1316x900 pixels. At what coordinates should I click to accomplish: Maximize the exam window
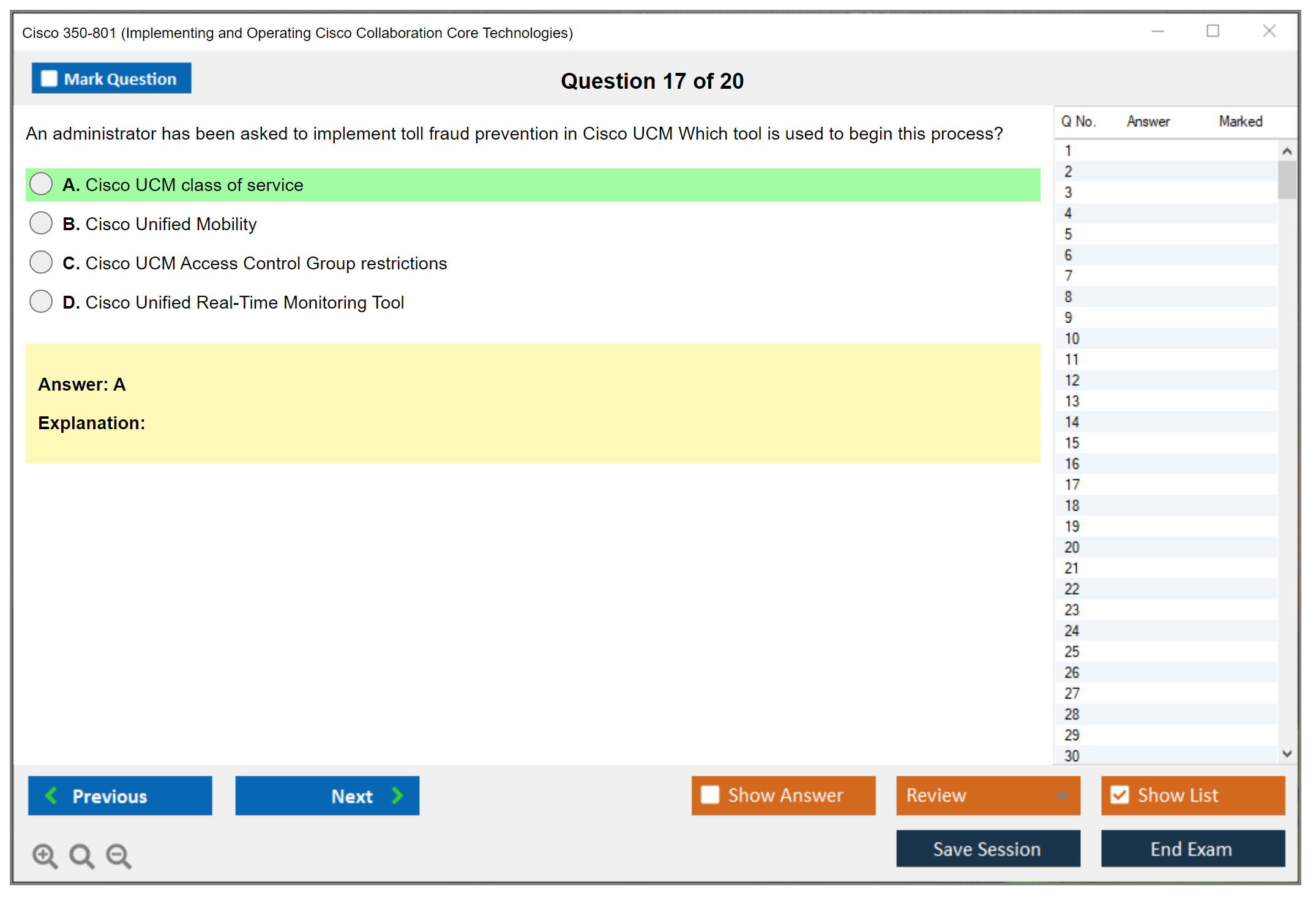click(x=1213, y=31)
